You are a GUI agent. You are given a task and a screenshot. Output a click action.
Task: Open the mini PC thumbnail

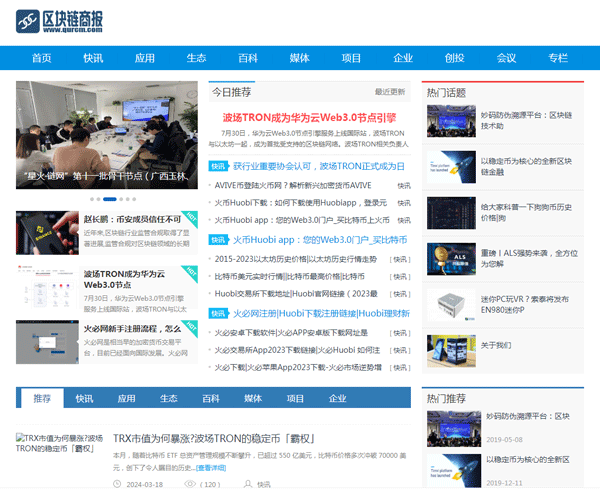(x=452, y=305)
